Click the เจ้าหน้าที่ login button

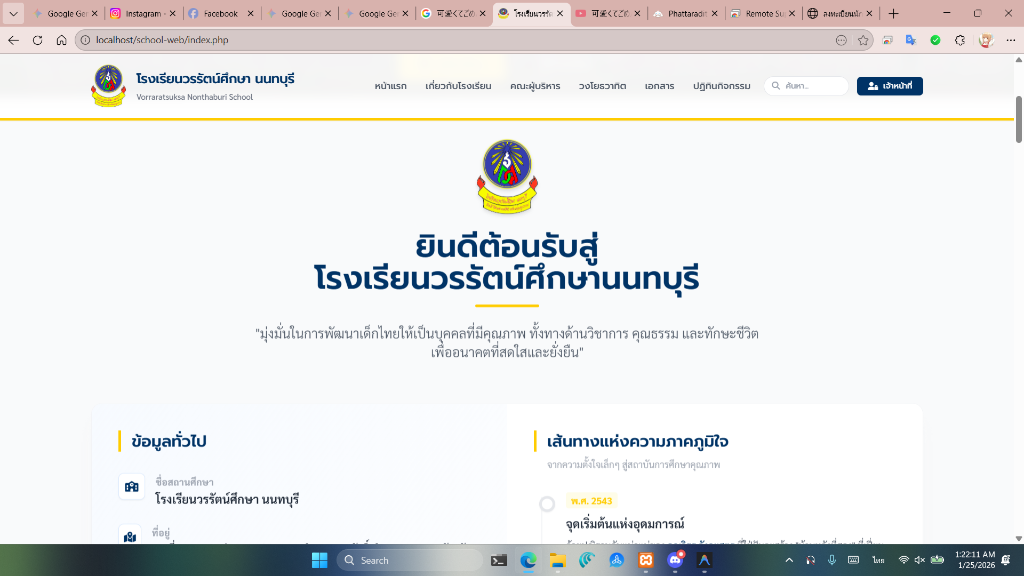[889, 86]
